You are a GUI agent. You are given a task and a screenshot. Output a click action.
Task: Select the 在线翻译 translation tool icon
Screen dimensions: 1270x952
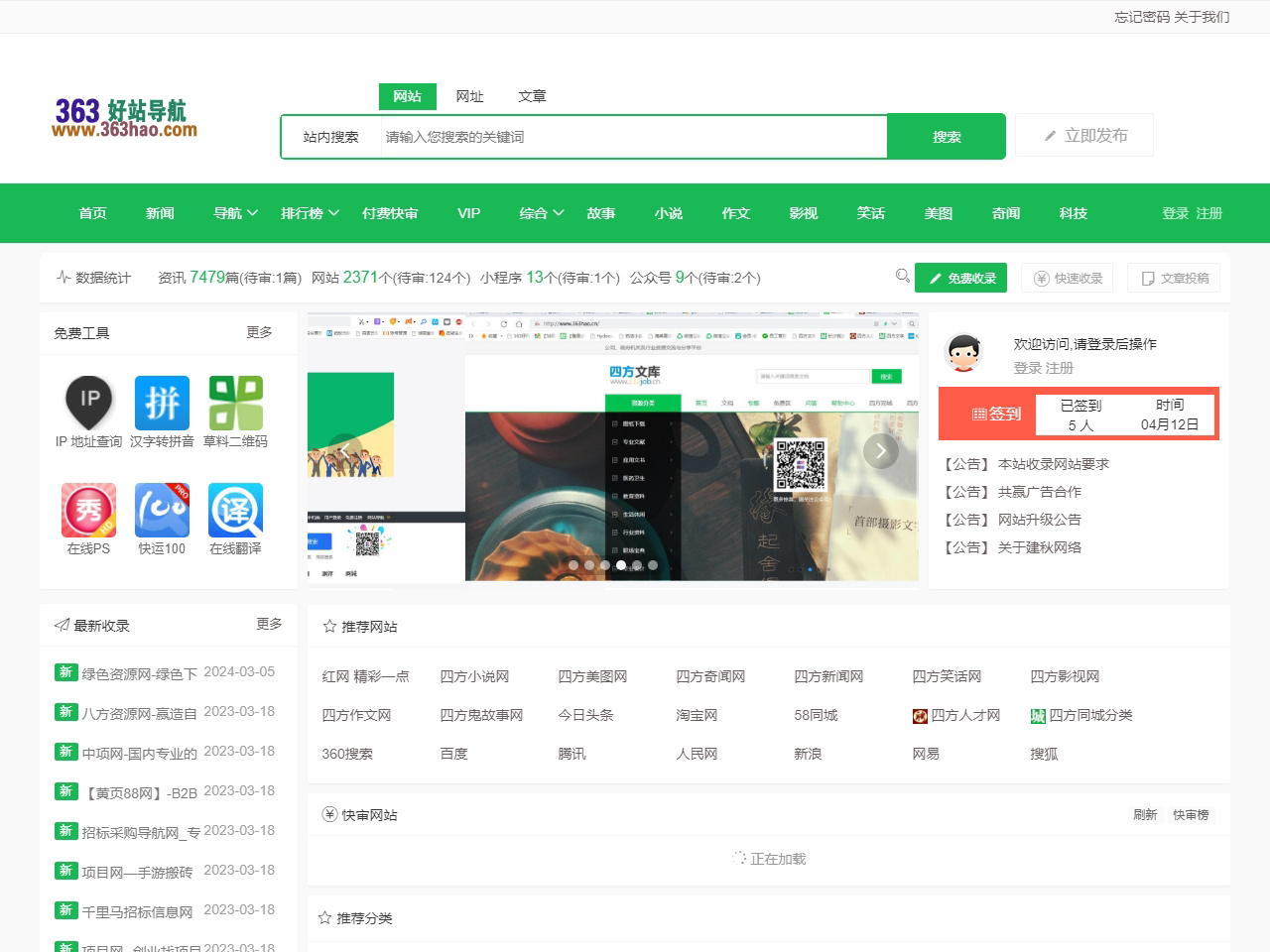[x=235, y=512]
